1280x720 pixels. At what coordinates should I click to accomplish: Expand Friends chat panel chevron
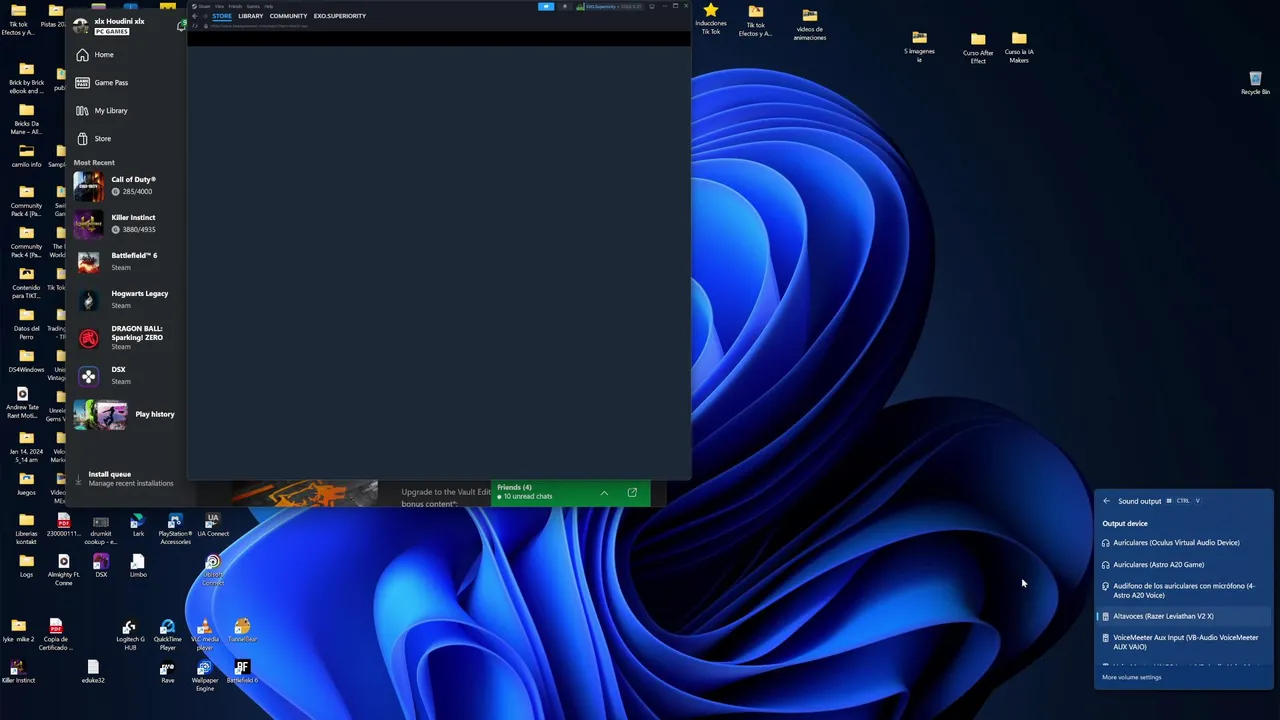[604, 493]
